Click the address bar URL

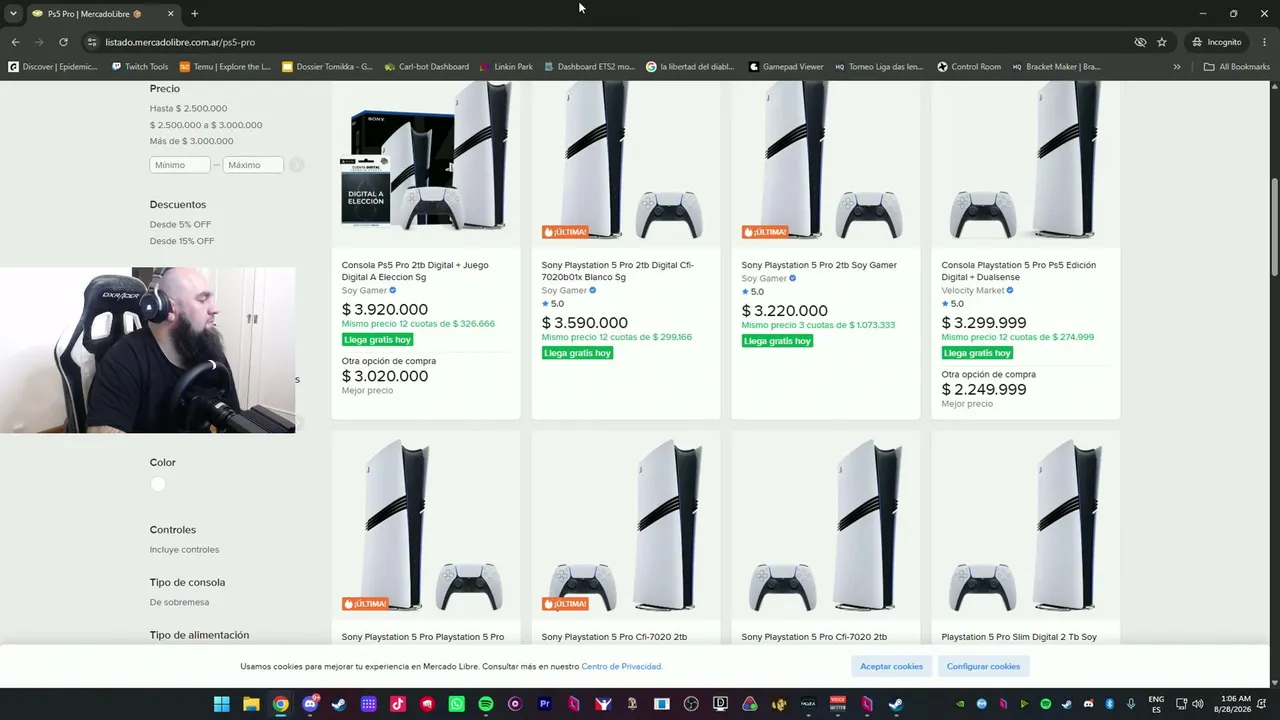pyautogui.click(x=180, y=42)
